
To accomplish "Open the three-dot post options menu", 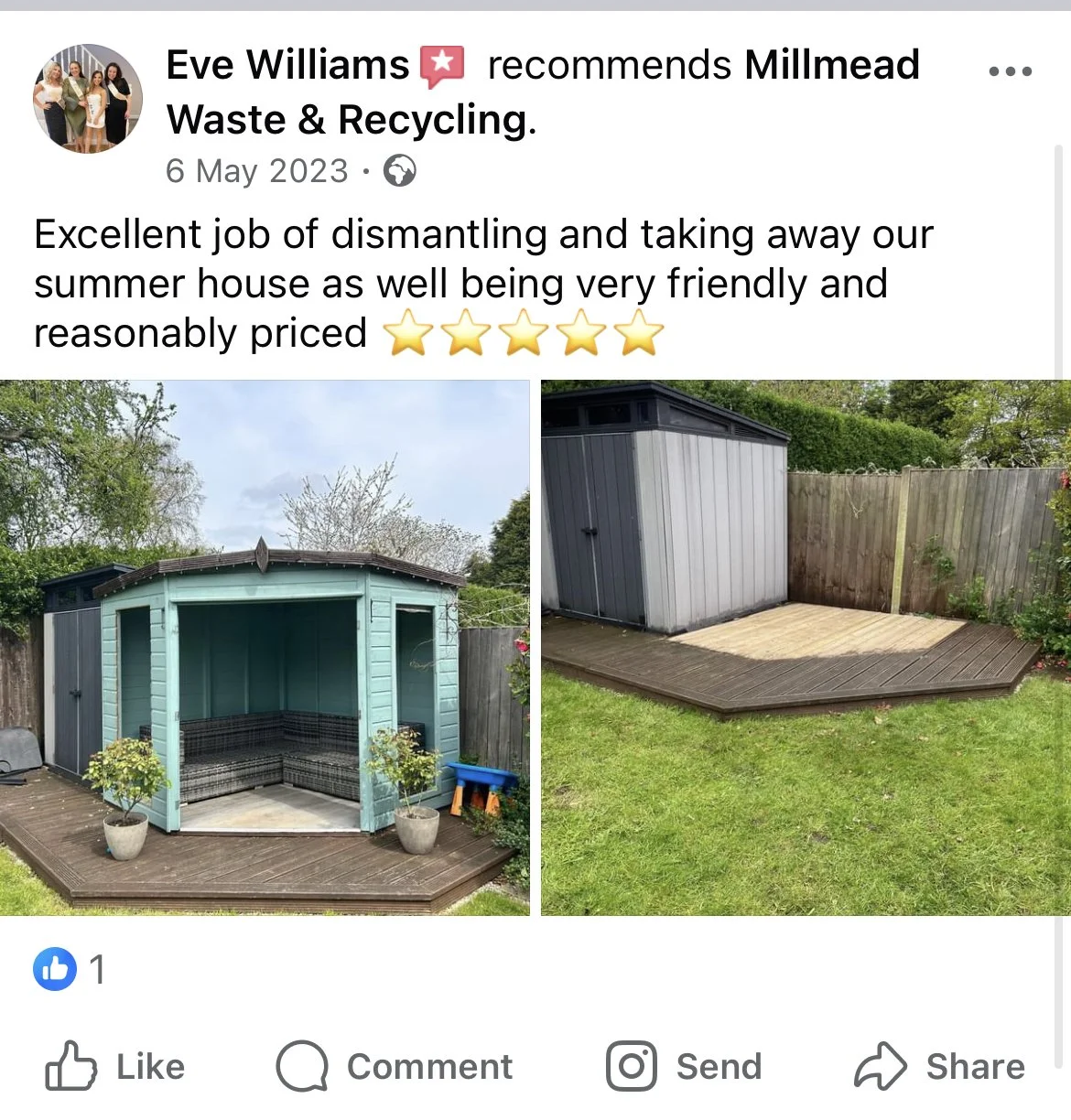I will [x=1011, y=71].
